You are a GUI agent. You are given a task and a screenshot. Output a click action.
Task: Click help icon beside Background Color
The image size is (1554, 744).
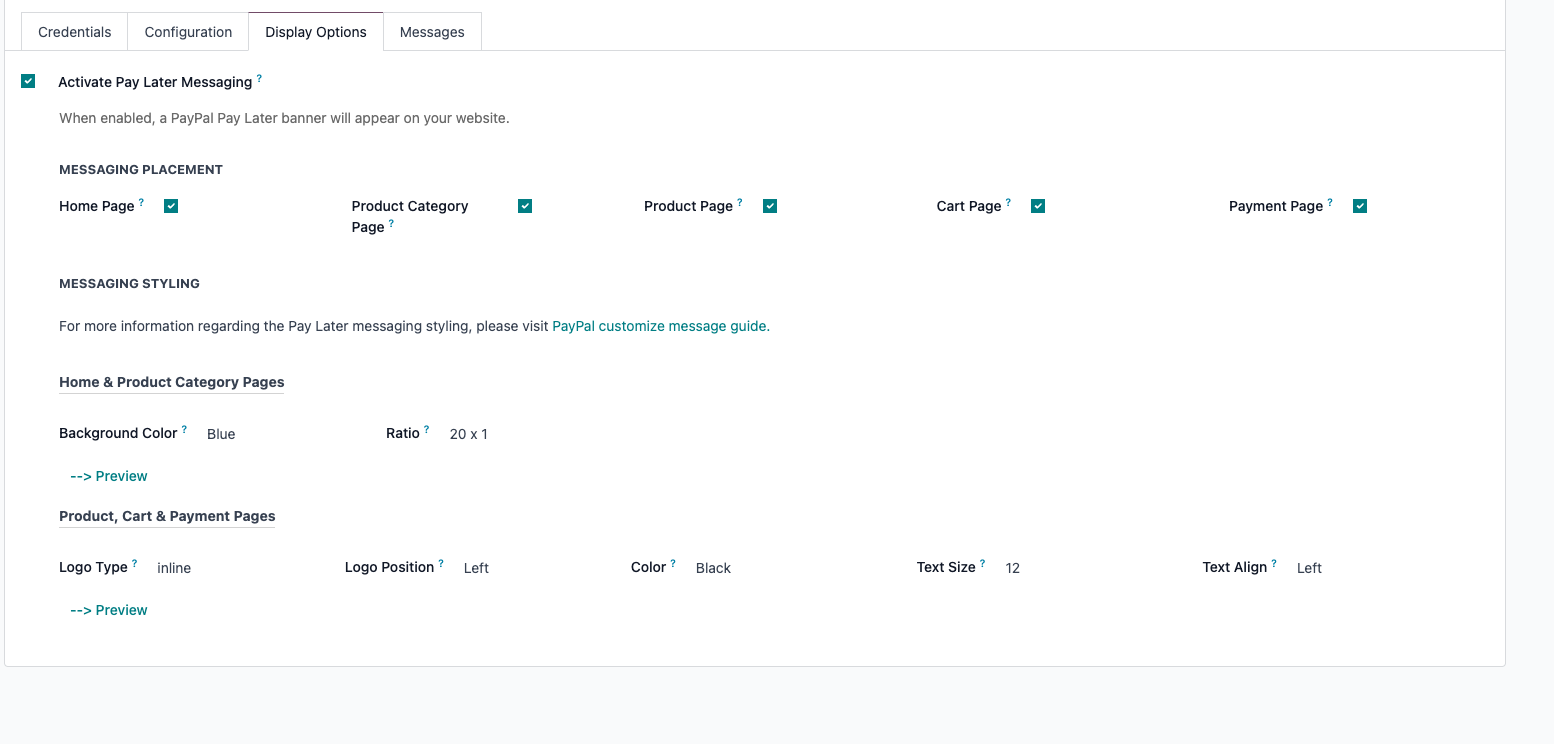pos(184,429)
